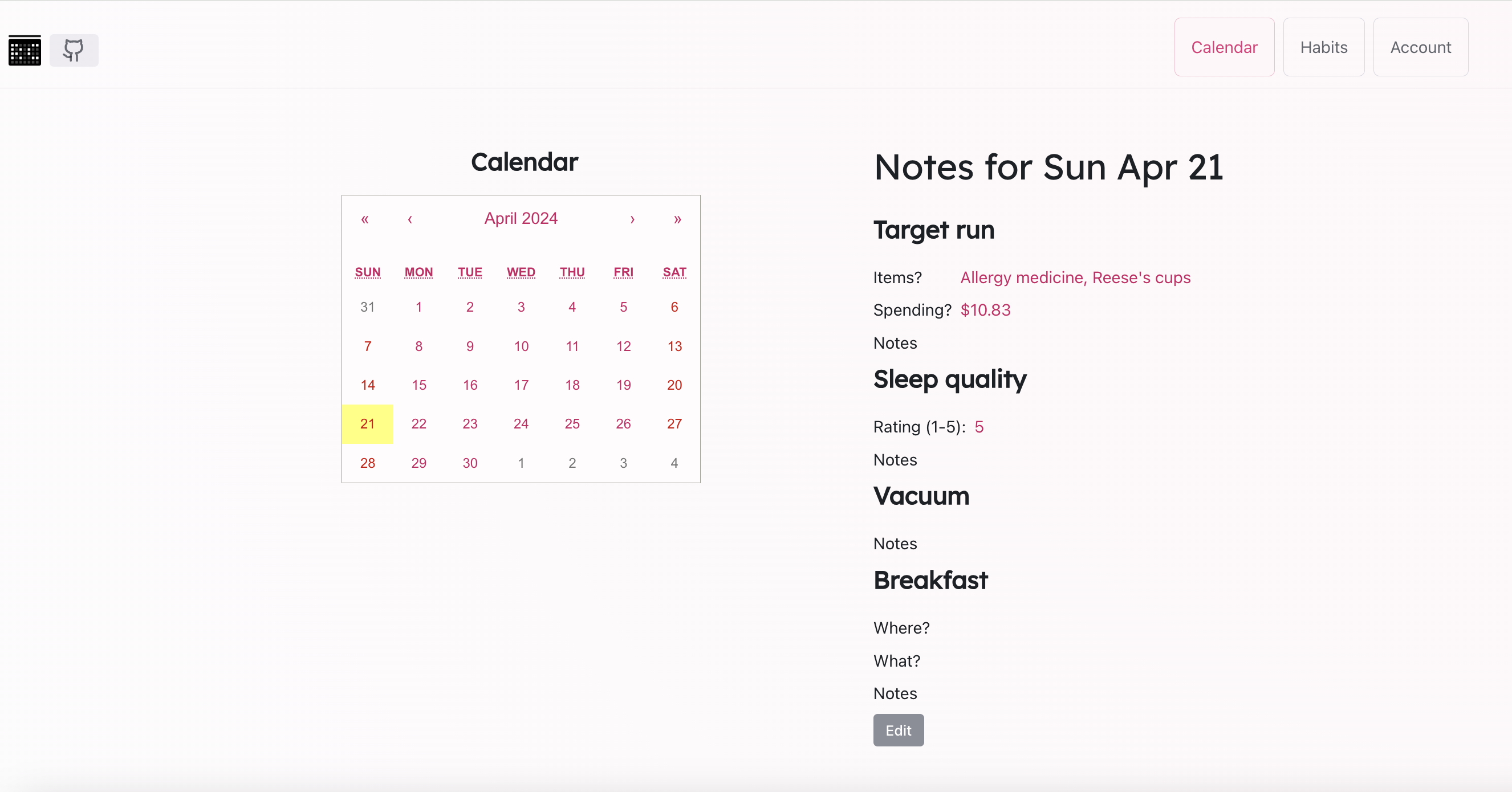
Task: Pick April 15 in the calendar
Action: (x=418, y=385)
